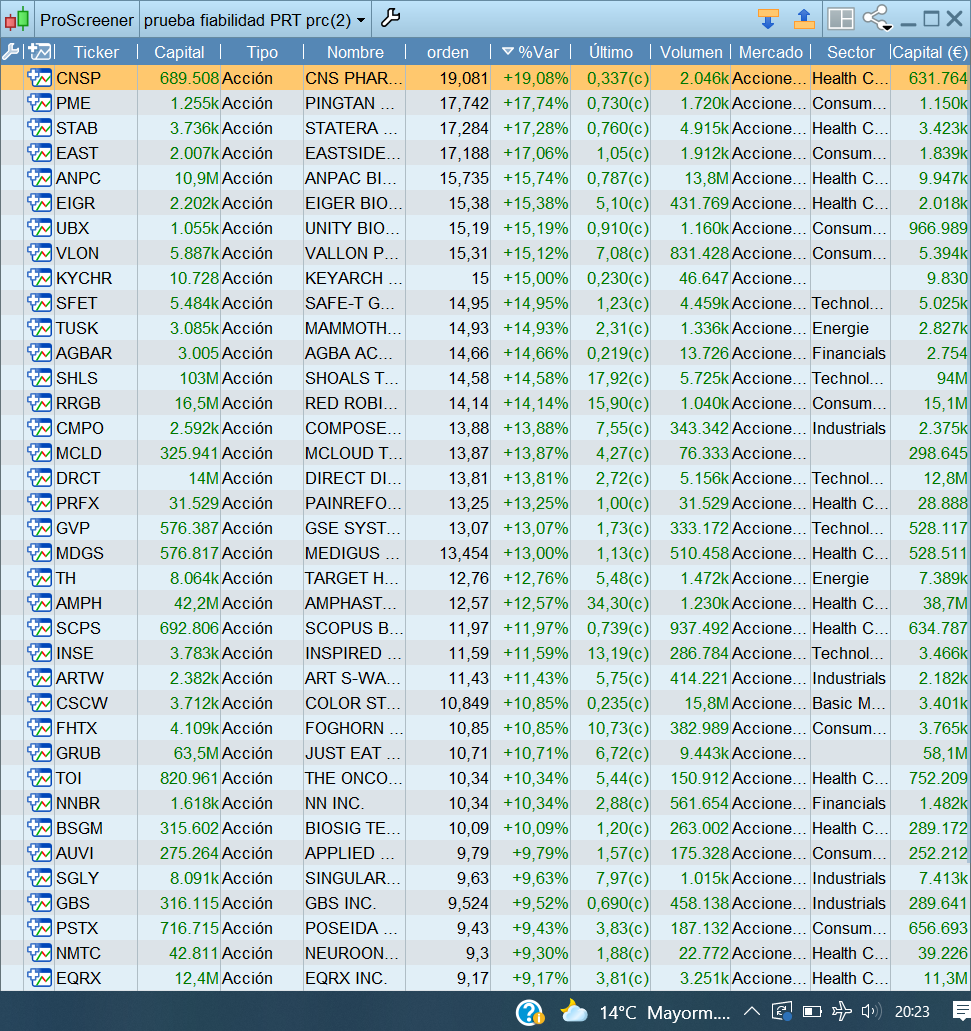The width and height of the screenshot is (971, 1031).
Task: Click the TARGET H... name cell
Action: point(352,578)
